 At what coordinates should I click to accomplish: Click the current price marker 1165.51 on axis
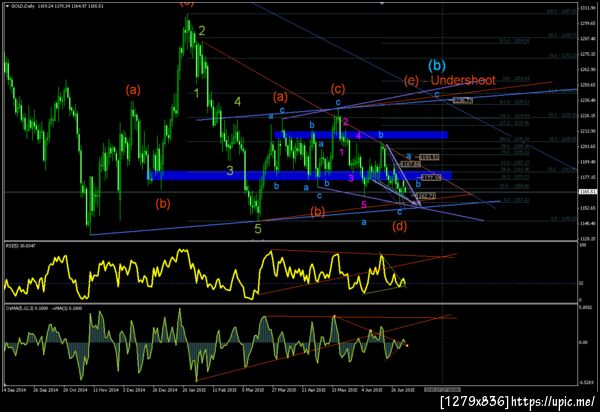586,192
